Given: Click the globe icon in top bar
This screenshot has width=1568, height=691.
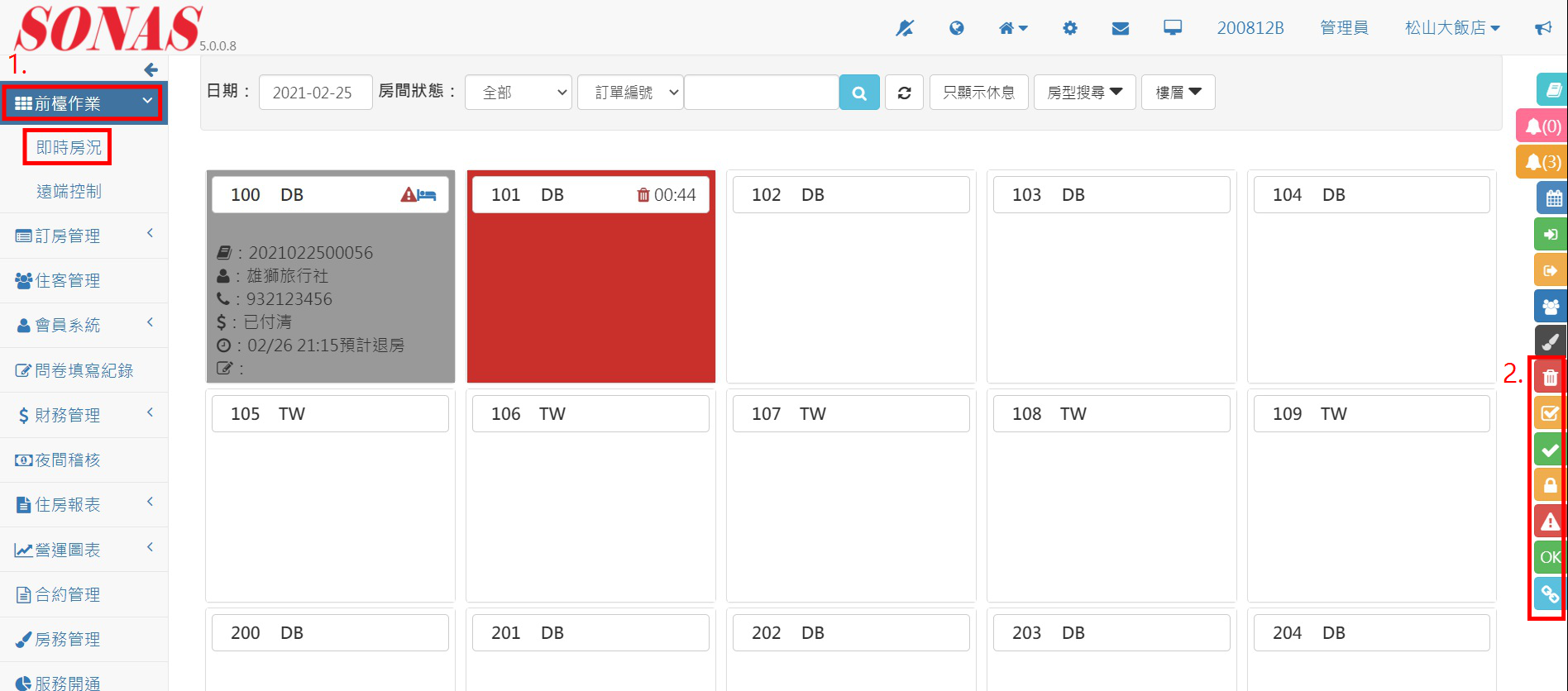Looking at the screenshot, I should click(957, 28).
